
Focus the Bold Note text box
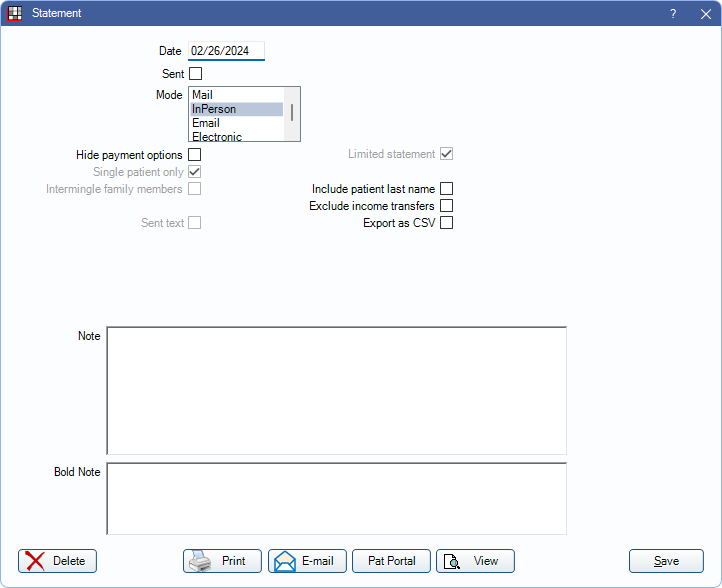pyautogui.click(x=336, y=498)
